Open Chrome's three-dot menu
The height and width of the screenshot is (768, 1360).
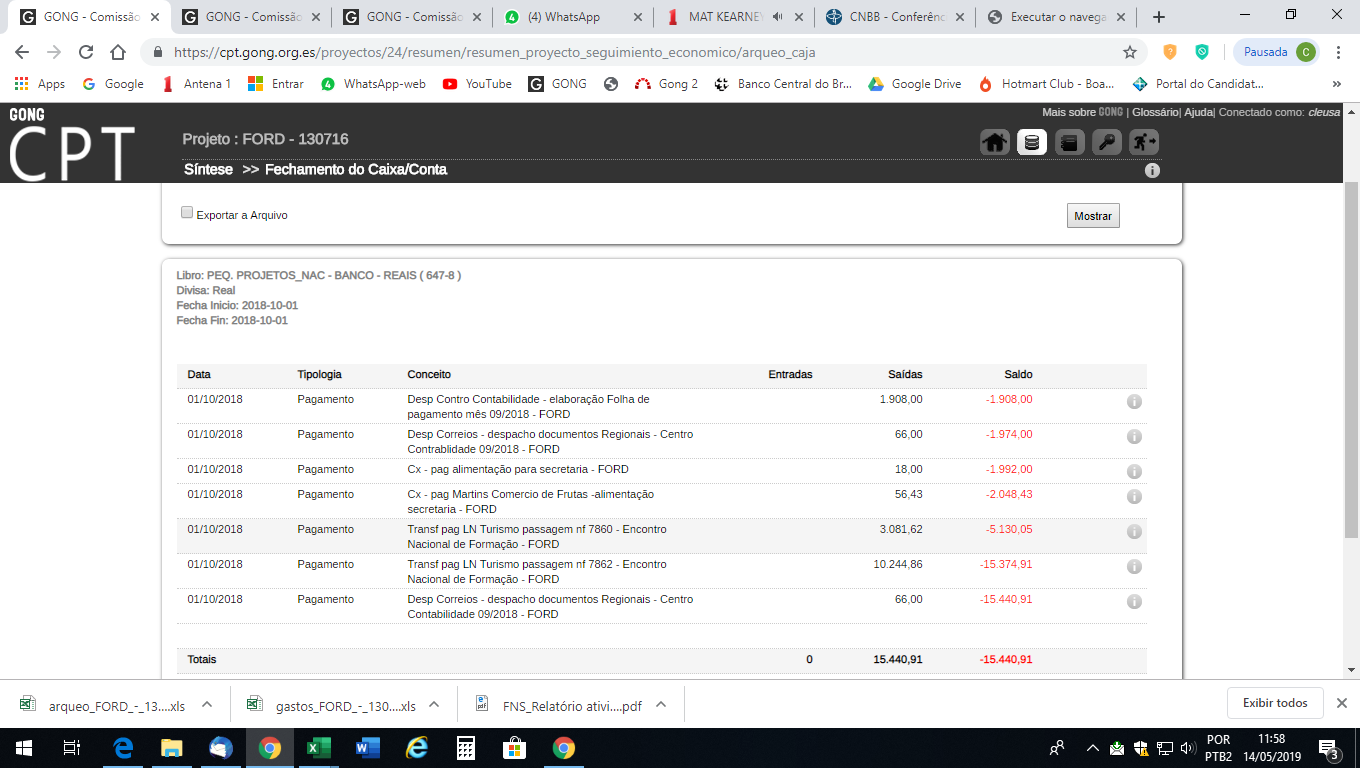point(1340,52)
